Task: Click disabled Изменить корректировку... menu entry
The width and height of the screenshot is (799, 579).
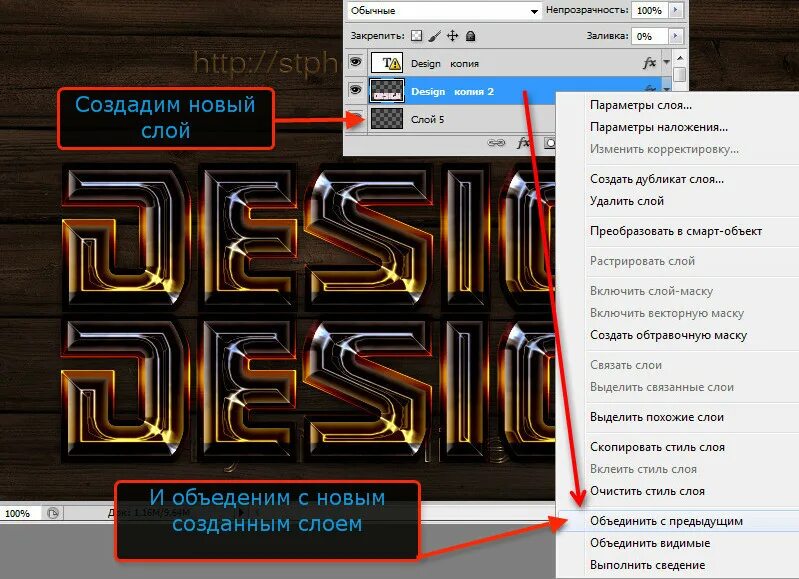Action: tap(664, 149)
